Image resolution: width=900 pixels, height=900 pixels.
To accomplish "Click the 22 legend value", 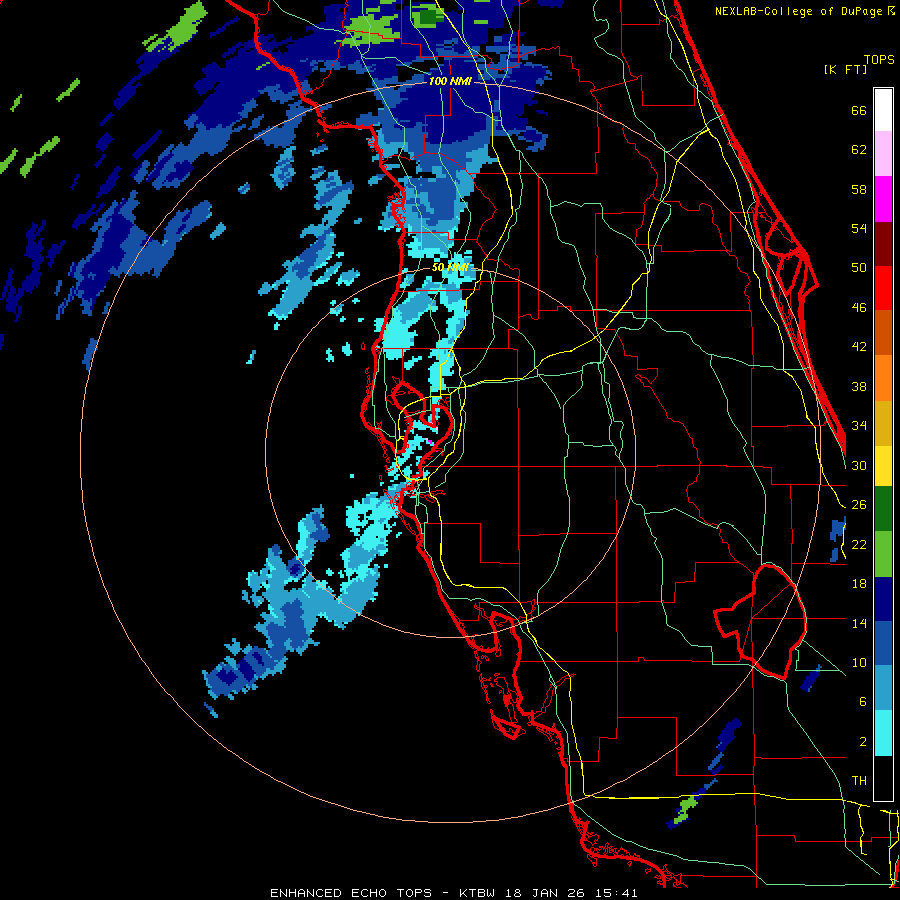I will (x=859, y=544).
